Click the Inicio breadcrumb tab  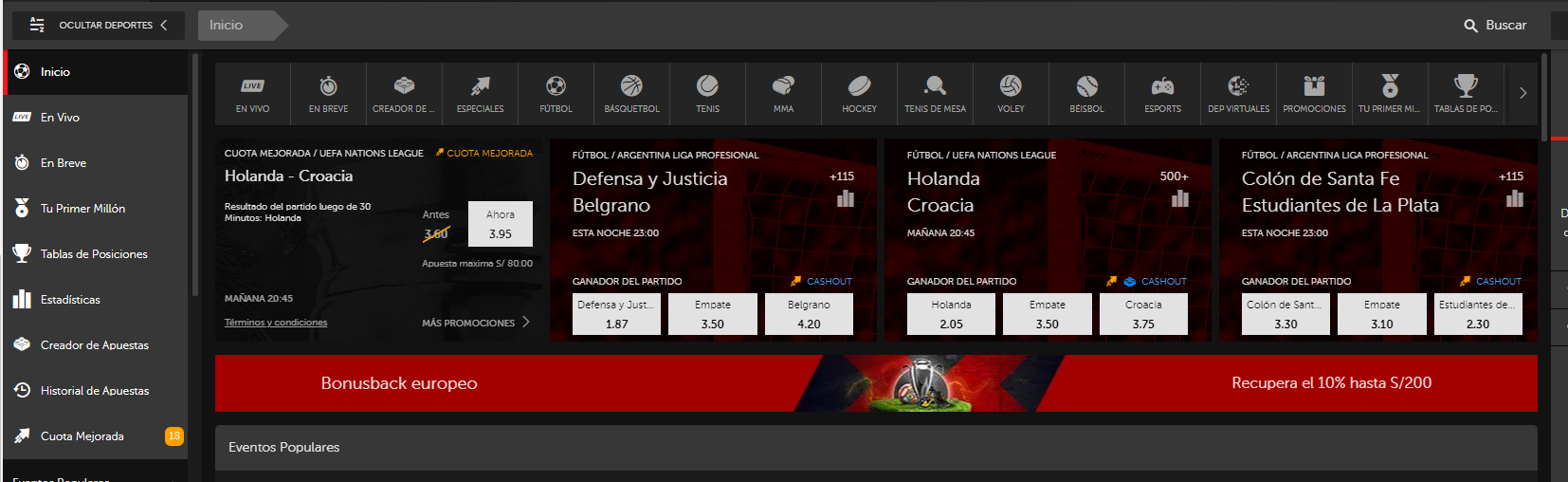click(x=242, y=26)
